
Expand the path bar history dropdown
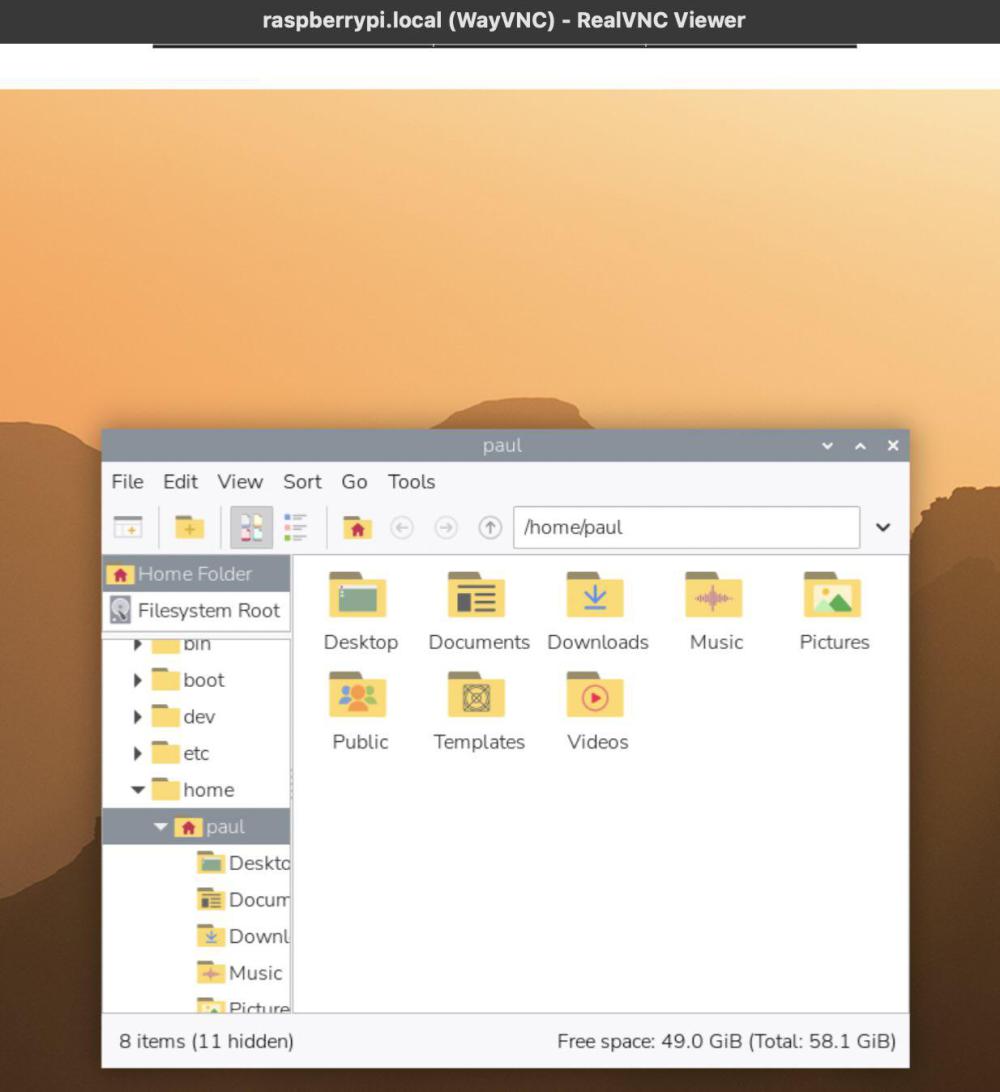tap(882, 527)
